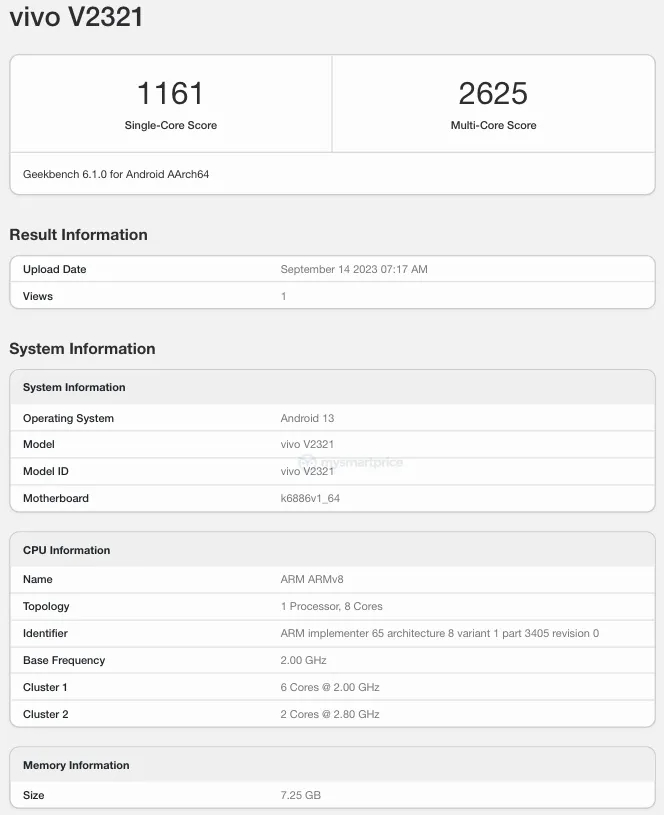Select 2 Cores @ 2.80 GHz value
Viewport: 664px width, 815px height.
click(330, 715)
